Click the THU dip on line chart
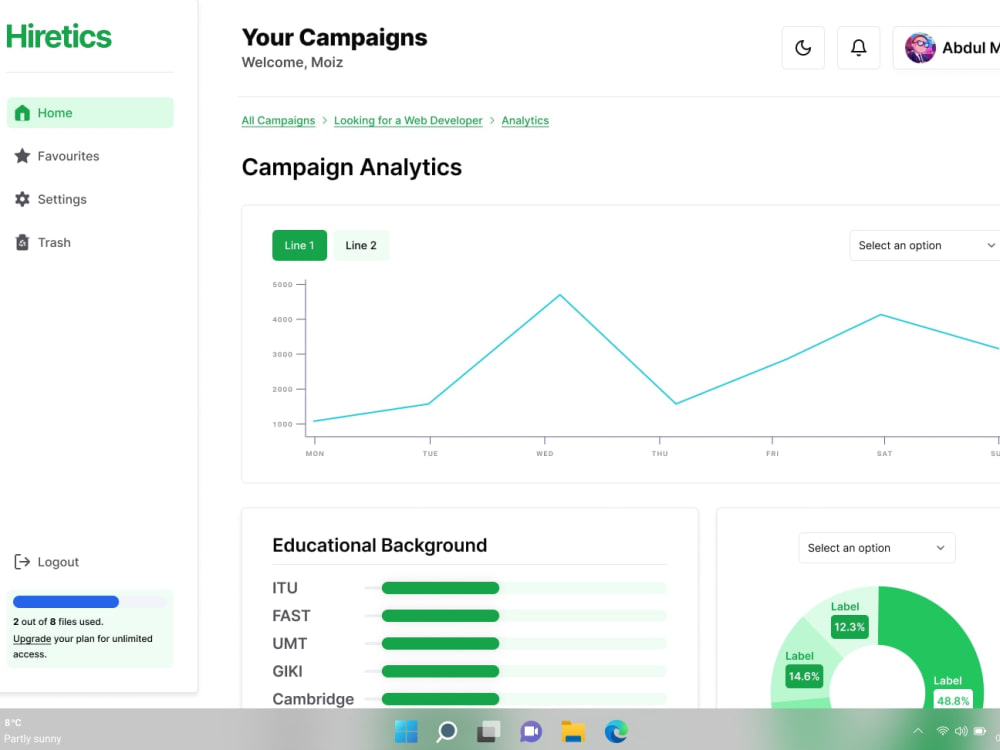Screen dimensions: 1000x750 click(x=676, y=404)
